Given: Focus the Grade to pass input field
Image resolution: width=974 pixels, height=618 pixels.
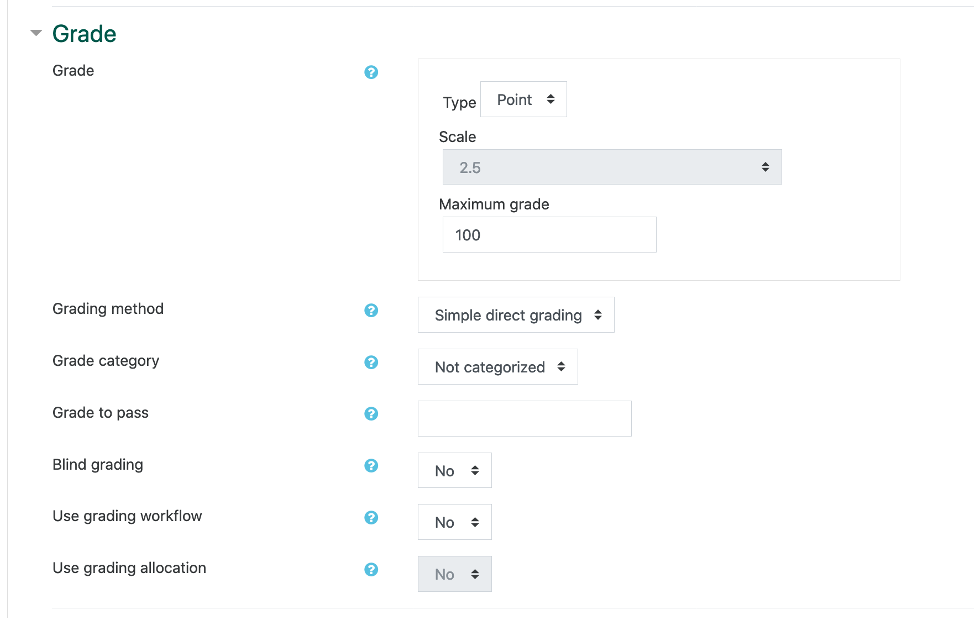Looking at the screenshot, I should [x=524, y=418].
